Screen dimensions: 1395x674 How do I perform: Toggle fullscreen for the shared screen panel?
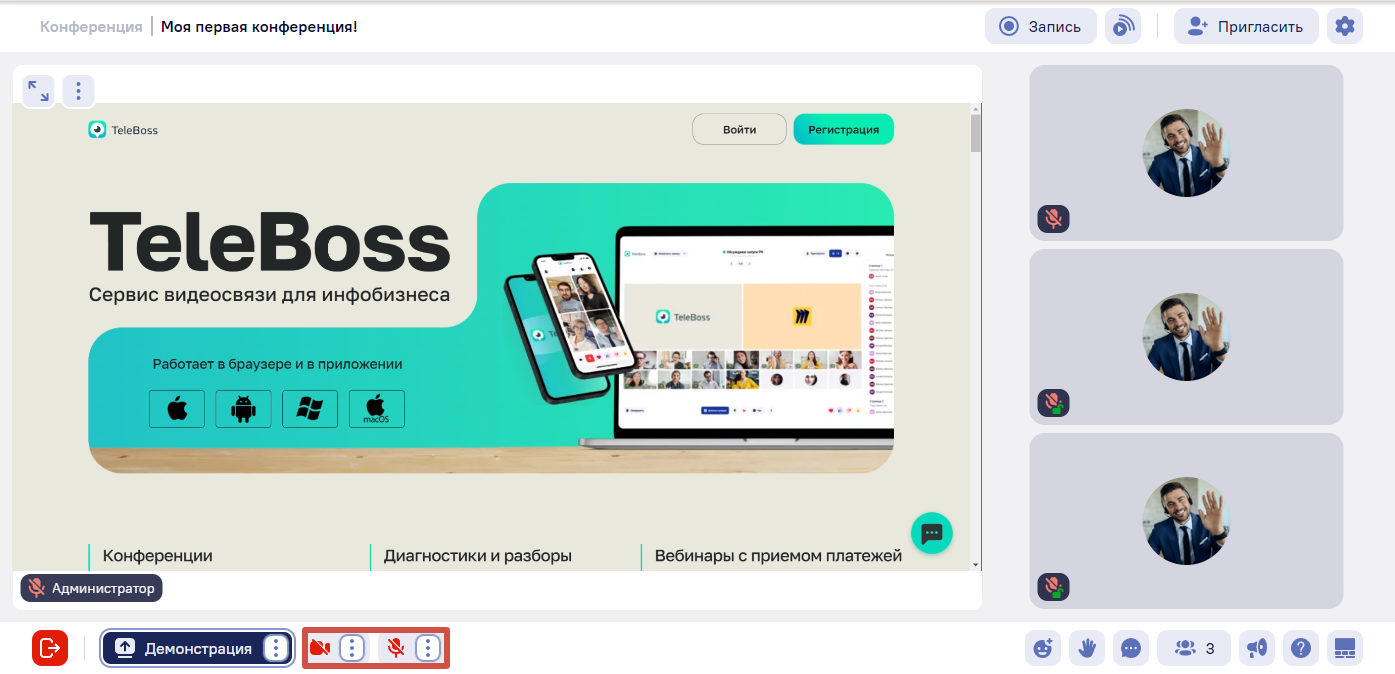pos(39,91)
